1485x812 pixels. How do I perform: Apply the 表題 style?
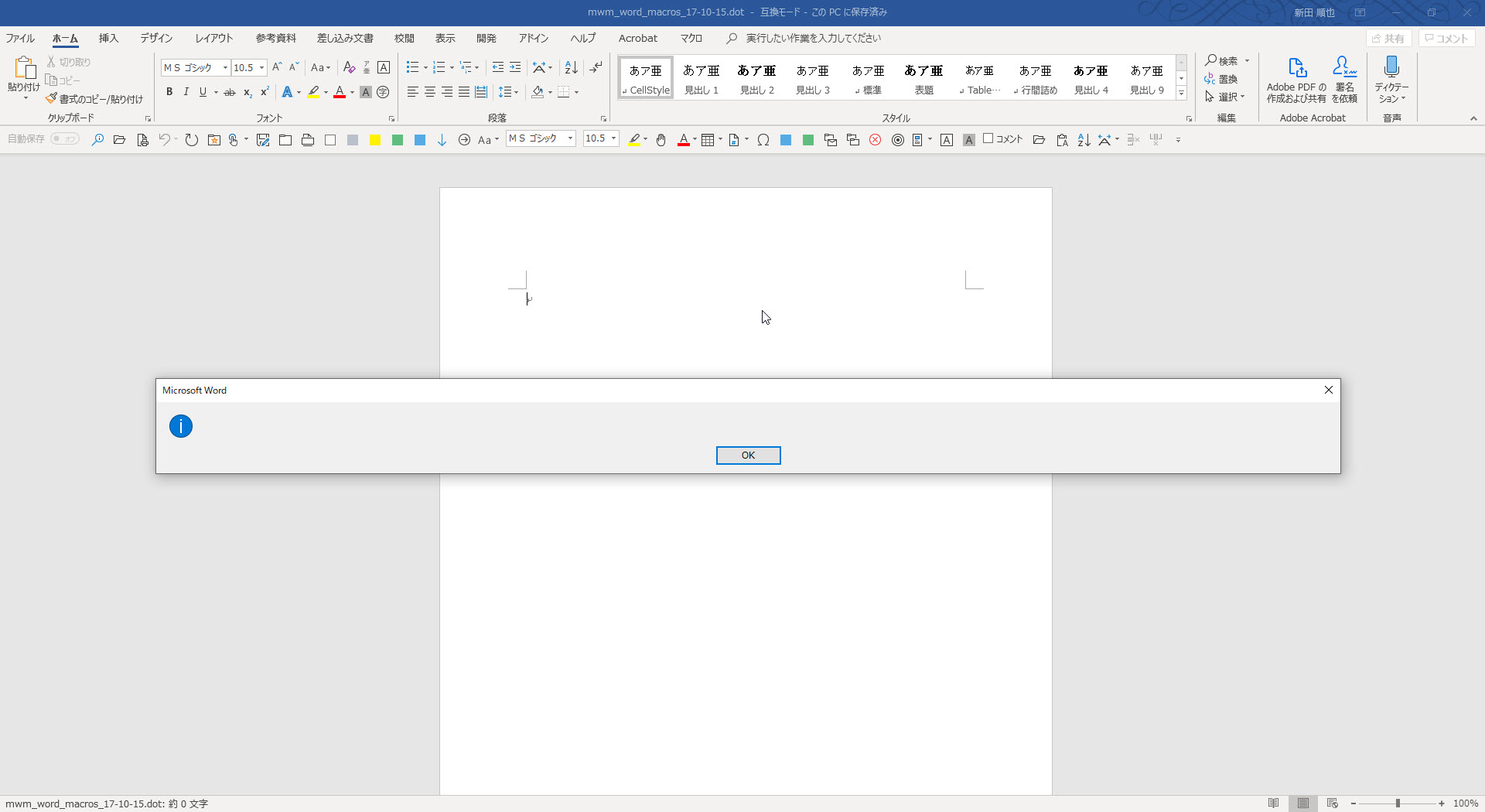pyautogui.click(x=923, y=78)
